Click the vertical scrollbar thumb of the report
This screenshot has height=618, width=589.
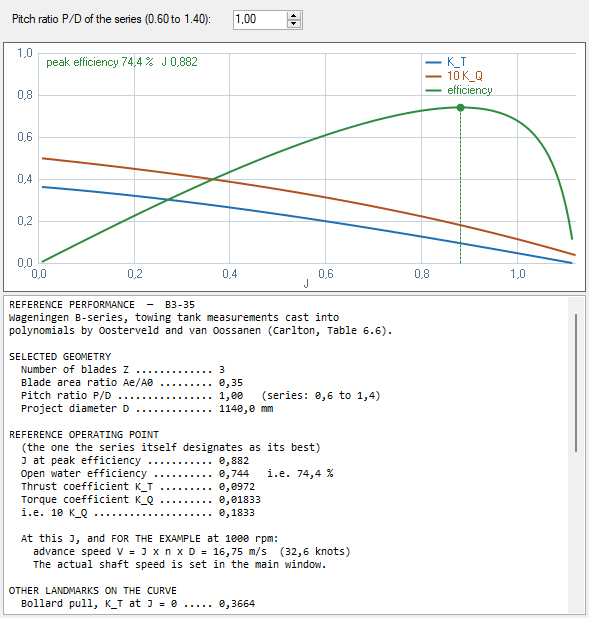click(576, 383)
